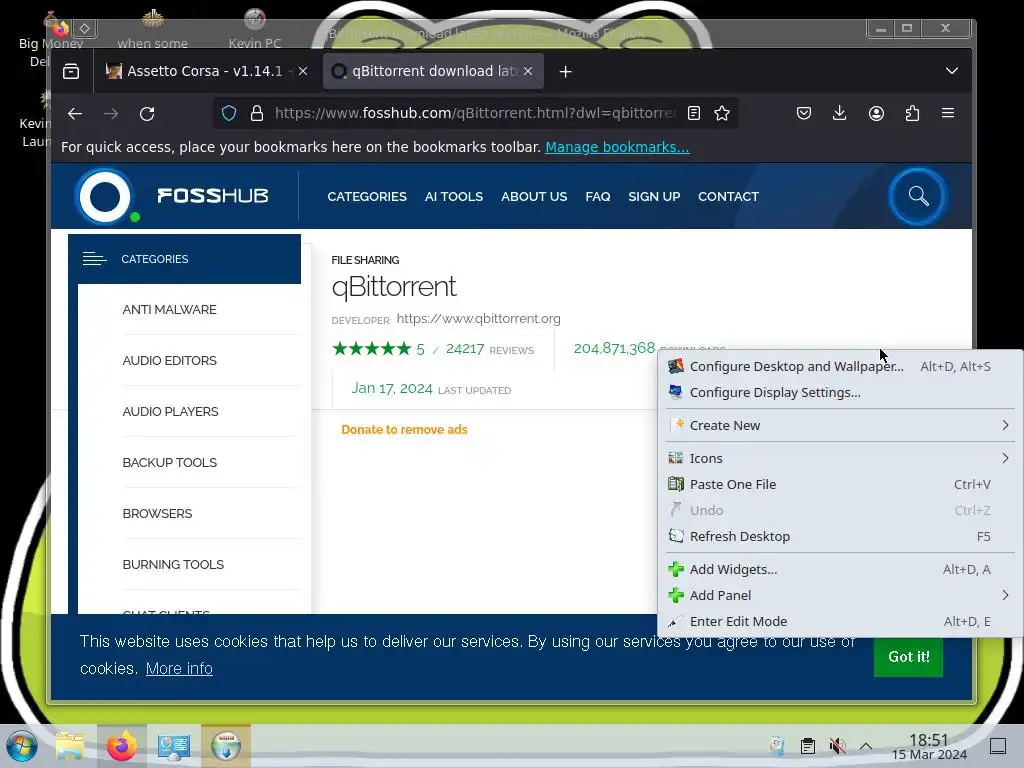
Task: Open AI TOOLS in the top navigation
Action: pyautogui.click(x=454, y=197)
